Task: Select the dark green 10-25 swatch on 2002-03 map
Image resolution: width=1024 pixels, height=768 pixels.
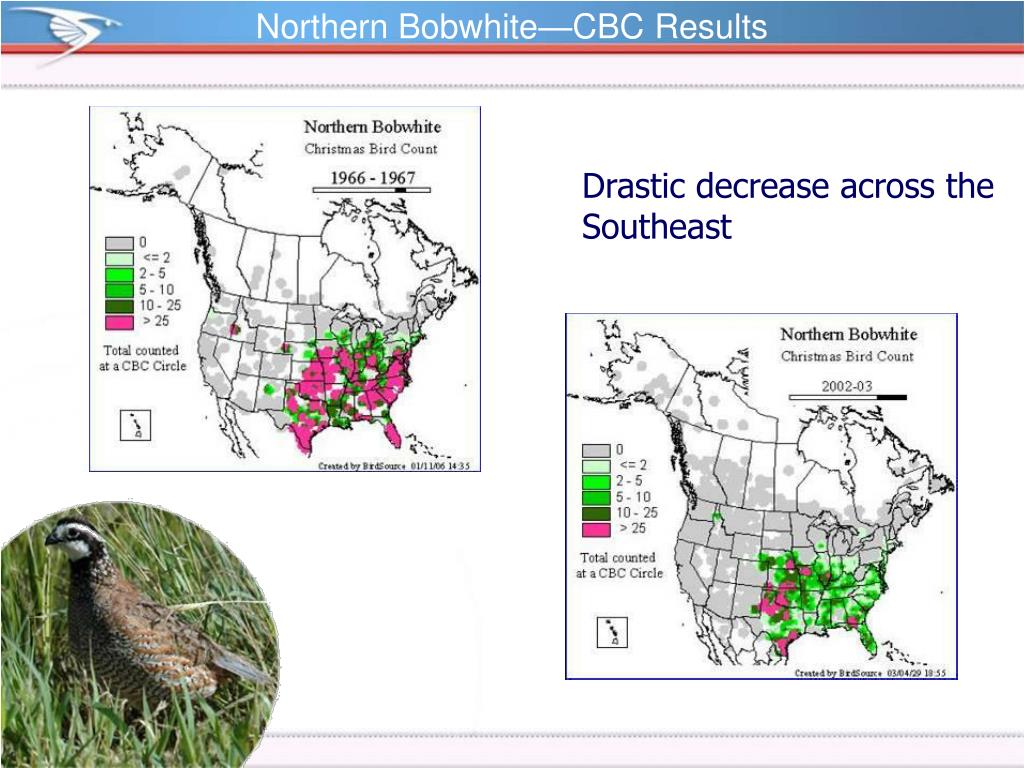Action: [x=596, y=513]
